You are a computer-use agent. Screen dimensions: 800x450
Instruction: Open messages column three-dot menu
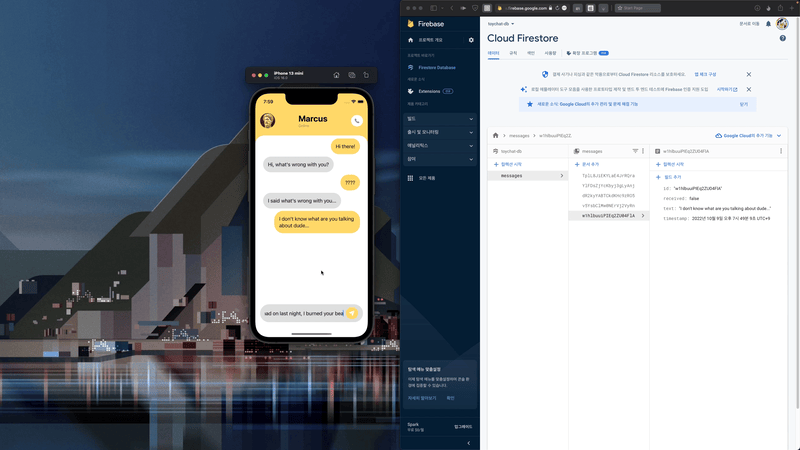[x=643, y=151]
